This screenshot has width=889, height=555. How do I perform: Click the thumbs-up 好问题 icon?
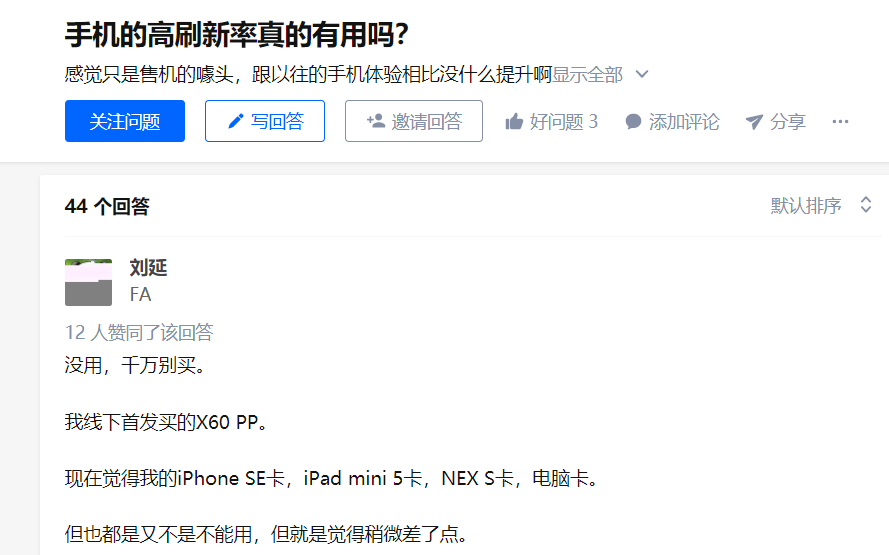tap(514, 121)
